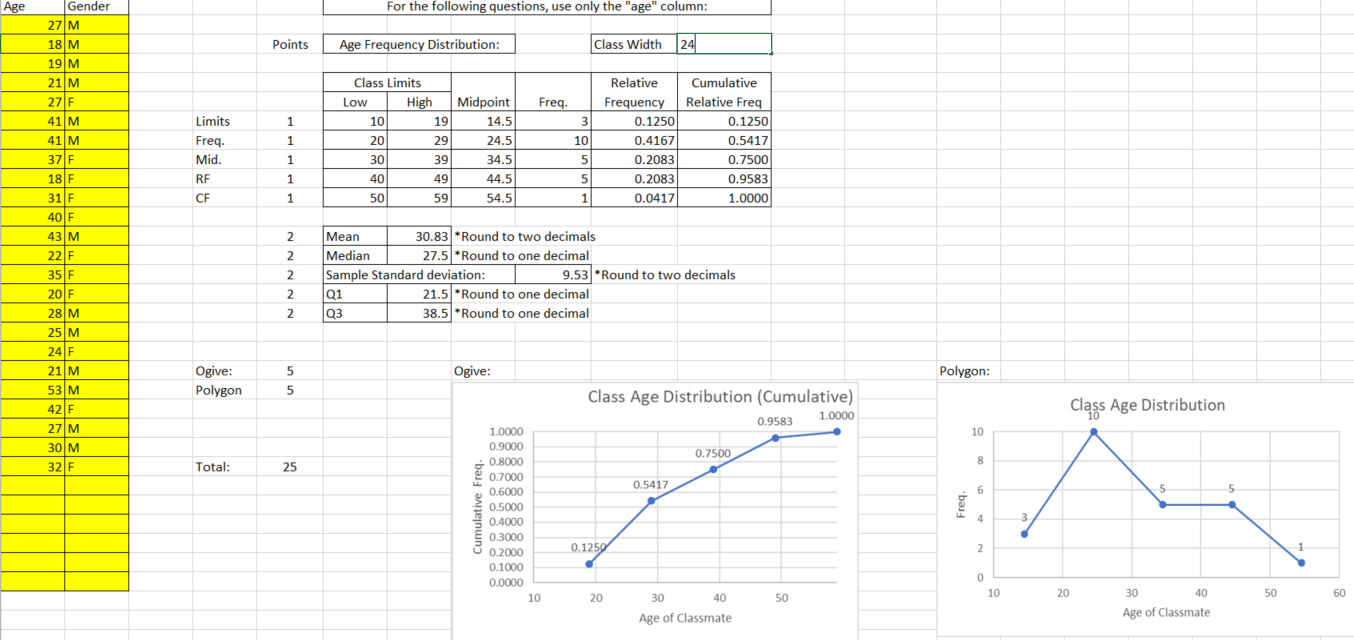Screen dimensions: 1354x640
Task: Select the cumulative relative freq cell 0.7500
Action: pyautogui.click(x=724, y=159)
